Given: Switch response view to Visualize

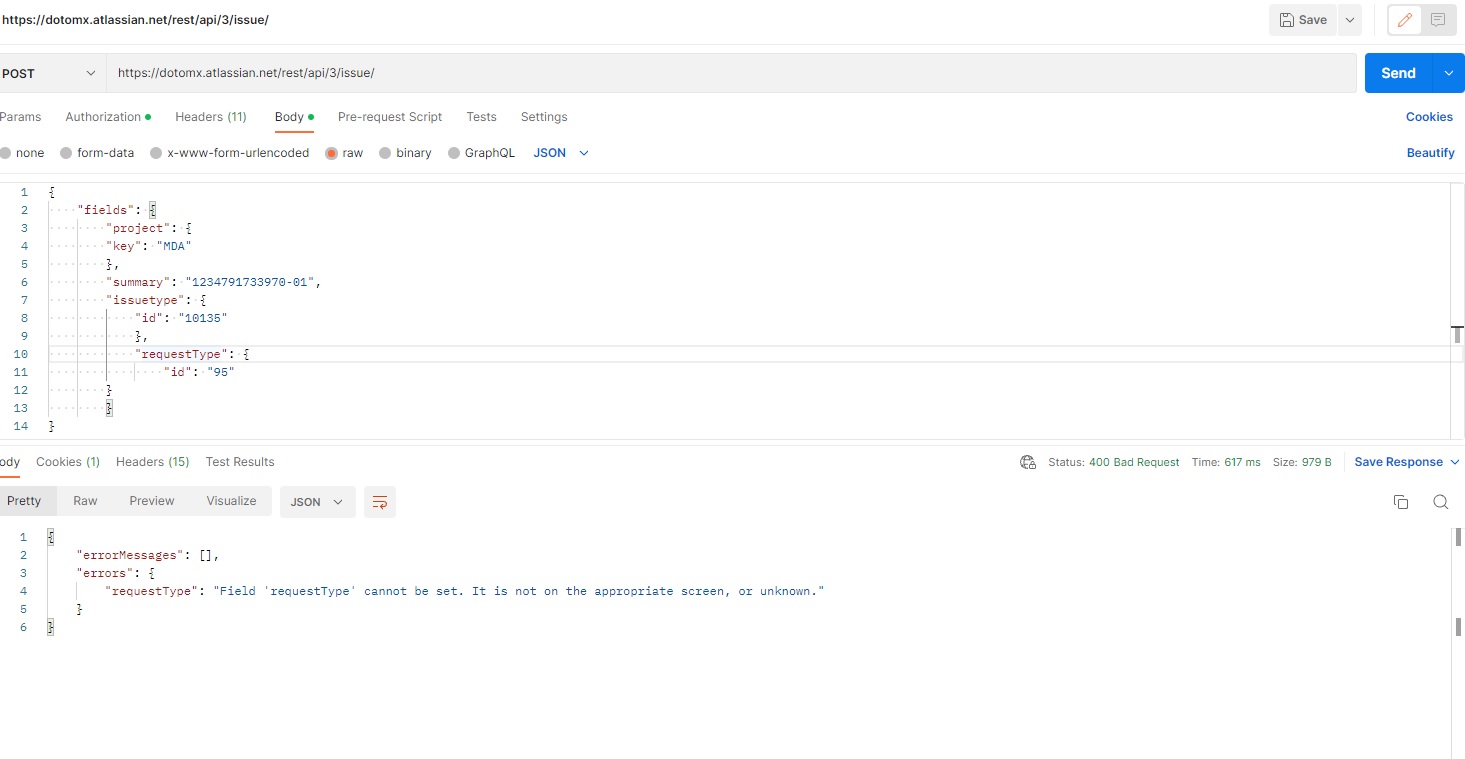Looking at the screenshot, I should (231, 501).
